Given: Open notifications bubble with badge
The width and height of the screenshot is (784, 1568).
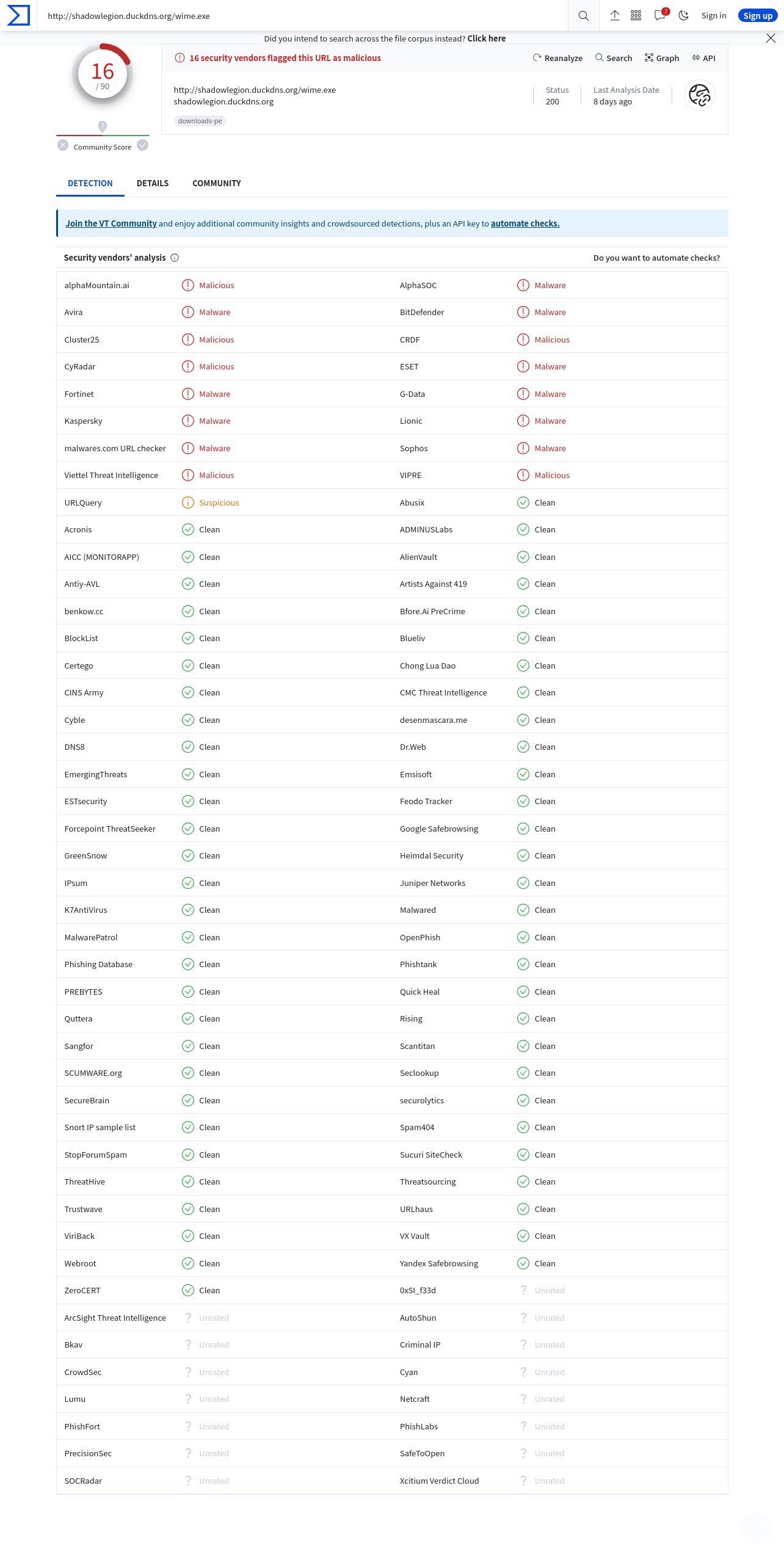Looking at the screenshot, I should (x=661, y=15).
